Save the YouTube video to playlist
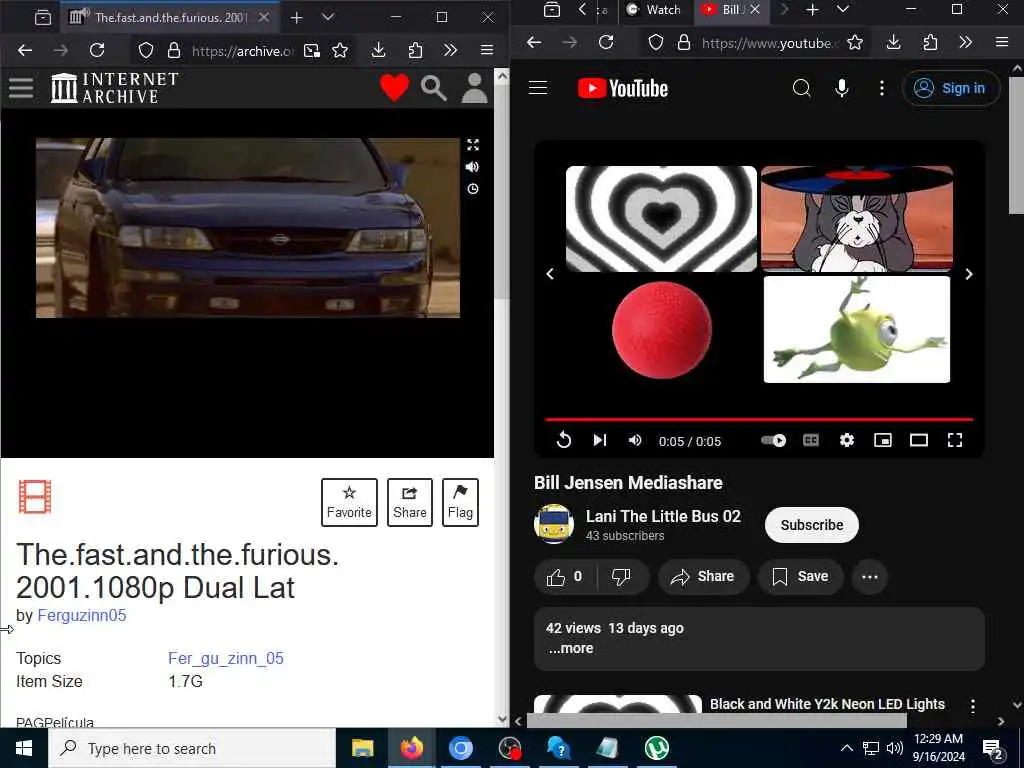 tap(800, 577)
